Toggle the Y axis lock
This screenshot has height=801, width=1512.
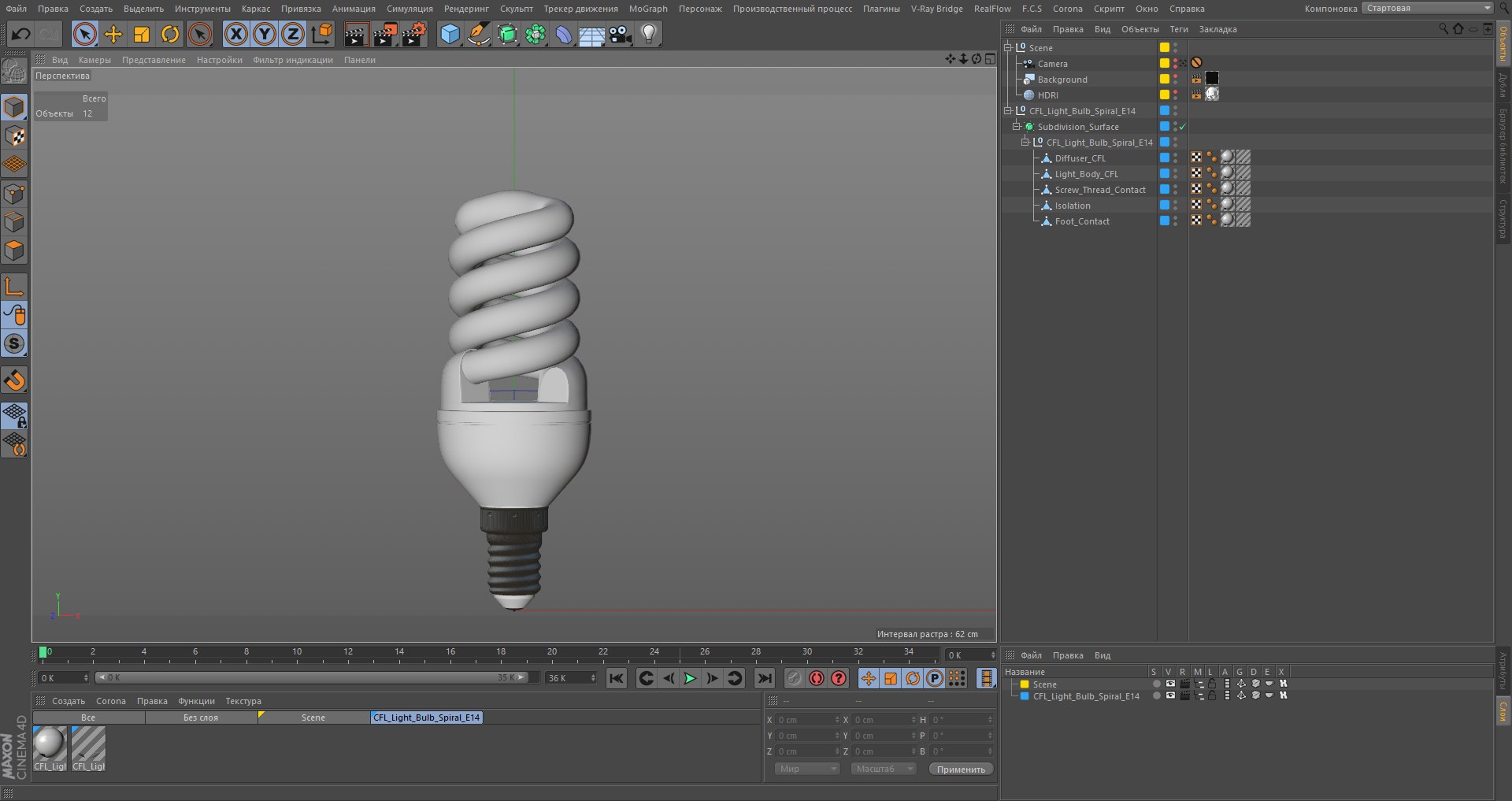[x=265, y=34]
